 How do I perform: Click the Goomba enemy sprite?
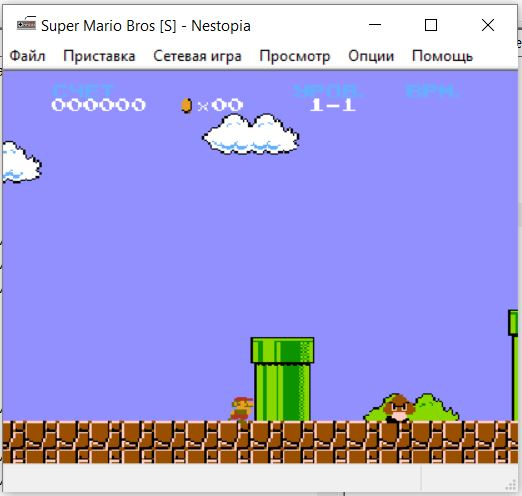[x=398, y=409]
